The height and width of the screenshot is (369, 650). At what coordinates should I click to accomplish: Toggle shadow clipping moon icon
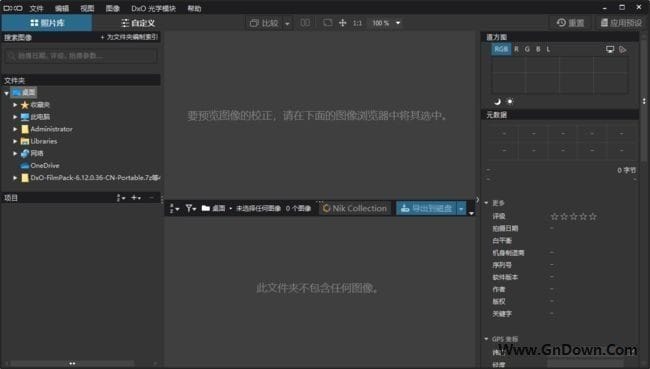coord(497,102)
